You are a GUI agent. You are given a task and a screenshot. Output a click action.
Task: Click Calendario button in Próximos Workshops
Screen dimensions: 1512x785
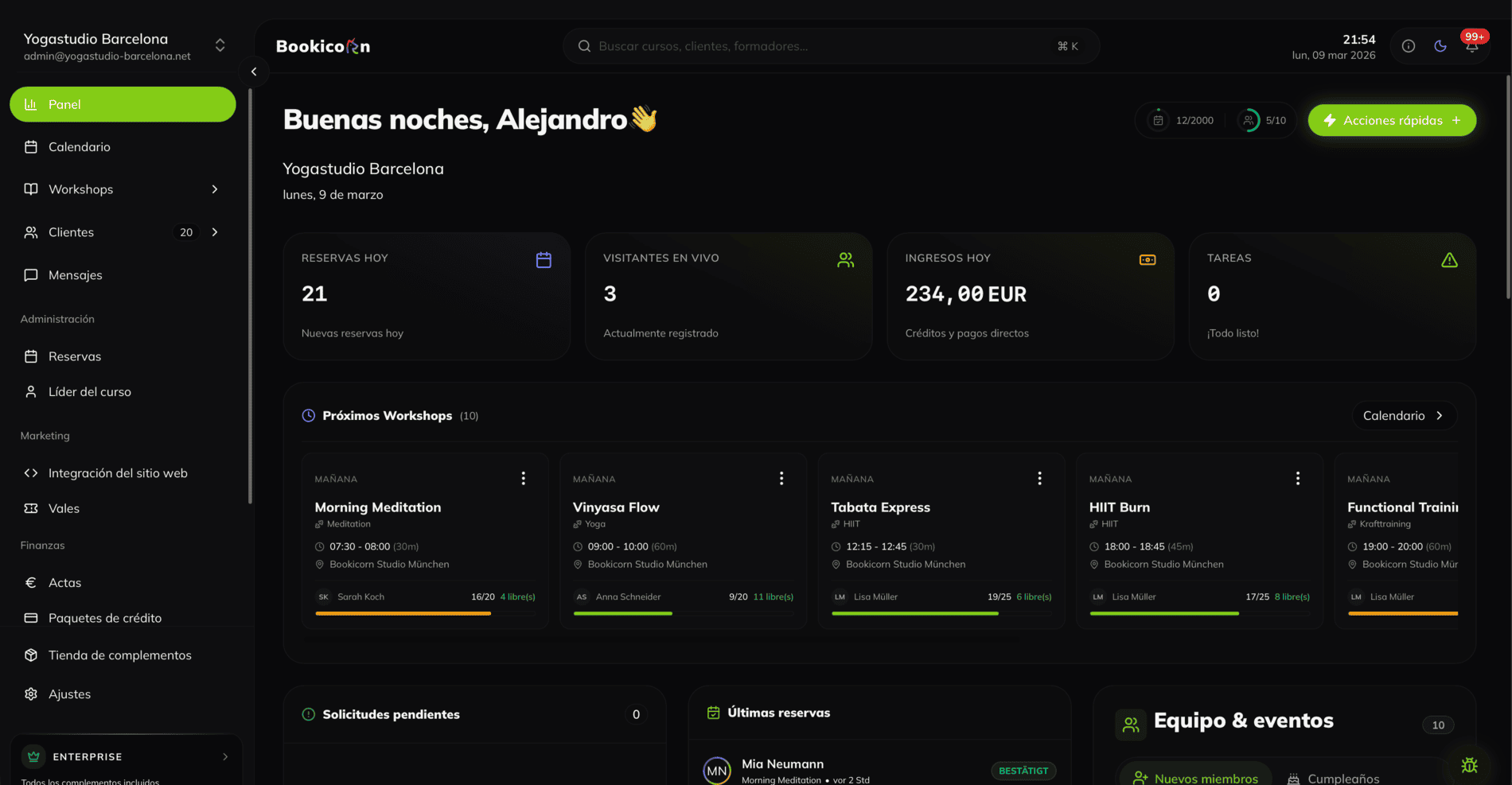[x=1404, y=416]
